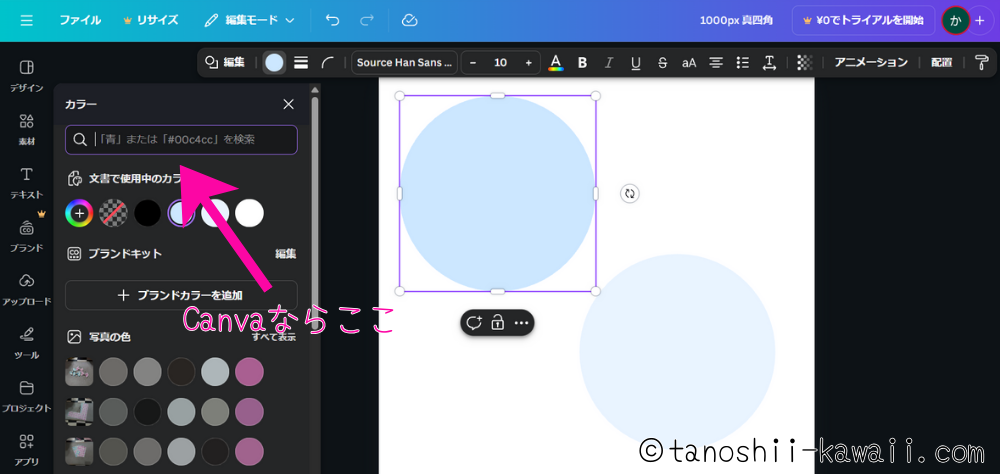Select the black color swatch
1000x474 pixels.
pyautogui.click(x=147, y=212)
